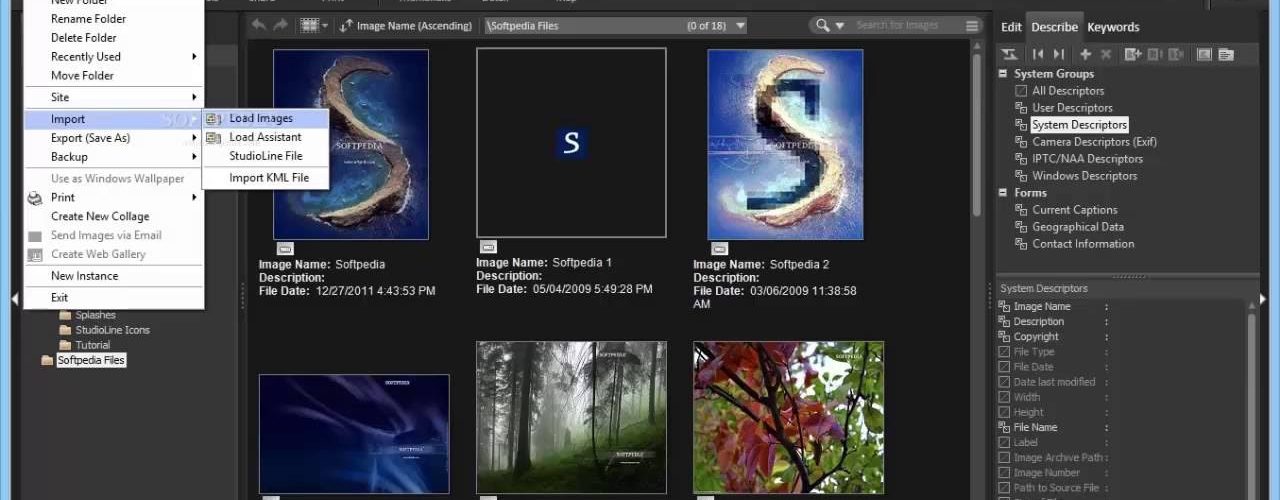Click the magnifier search icon

(823, 26)
